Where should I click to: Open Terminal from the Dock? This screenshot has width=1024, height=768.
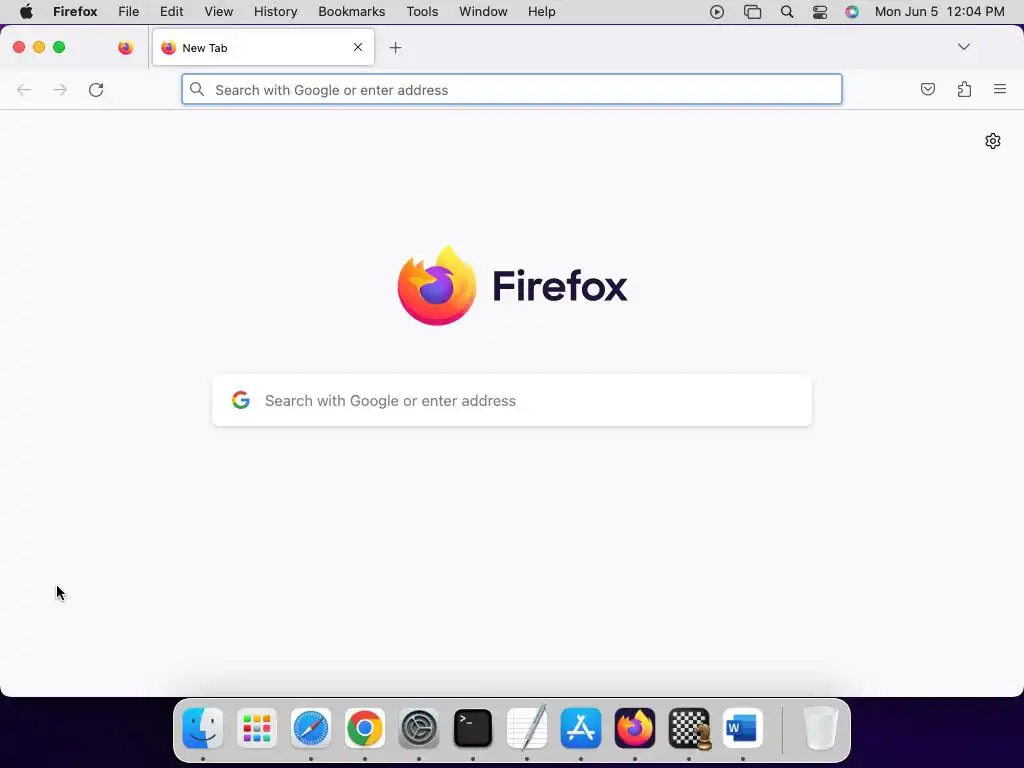(x=473, y=728)
